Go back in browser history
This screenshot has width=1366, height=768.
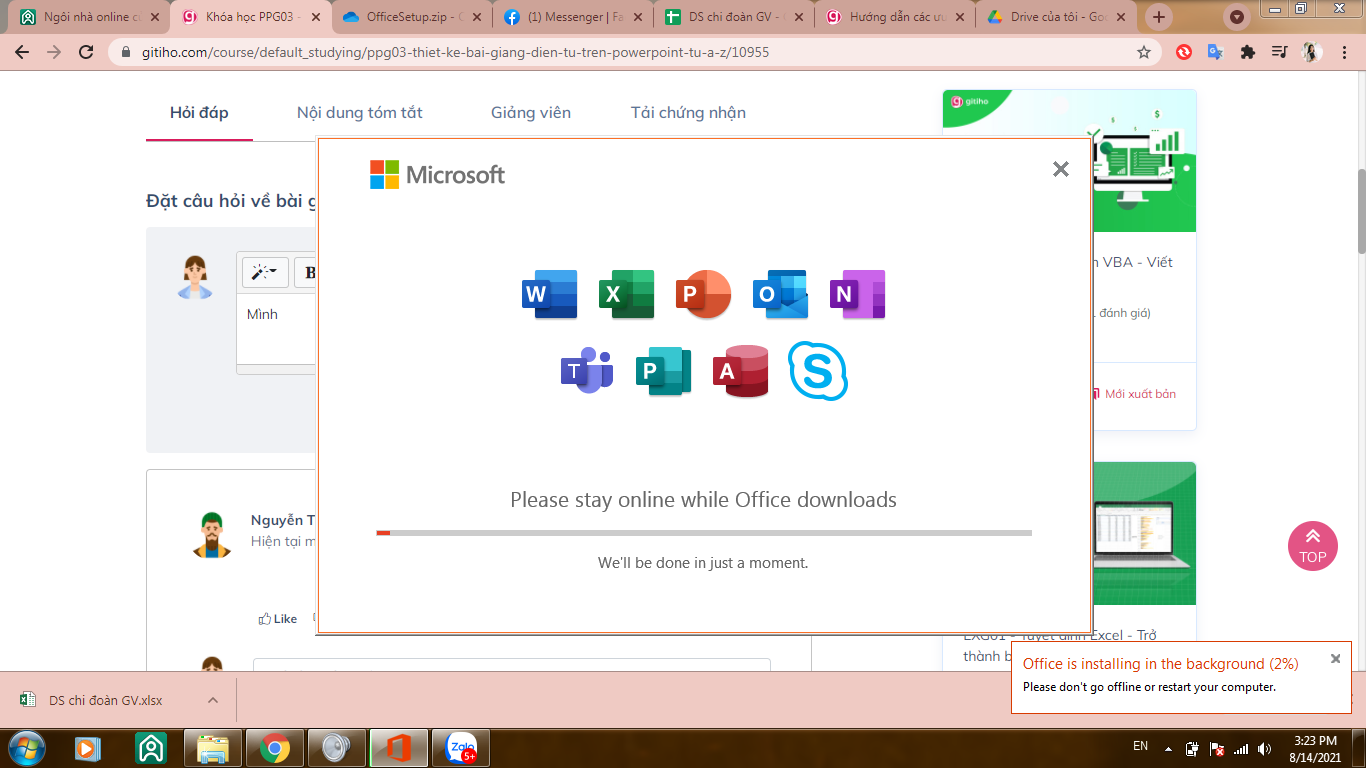pyautogui.click(x=22, y=52)
